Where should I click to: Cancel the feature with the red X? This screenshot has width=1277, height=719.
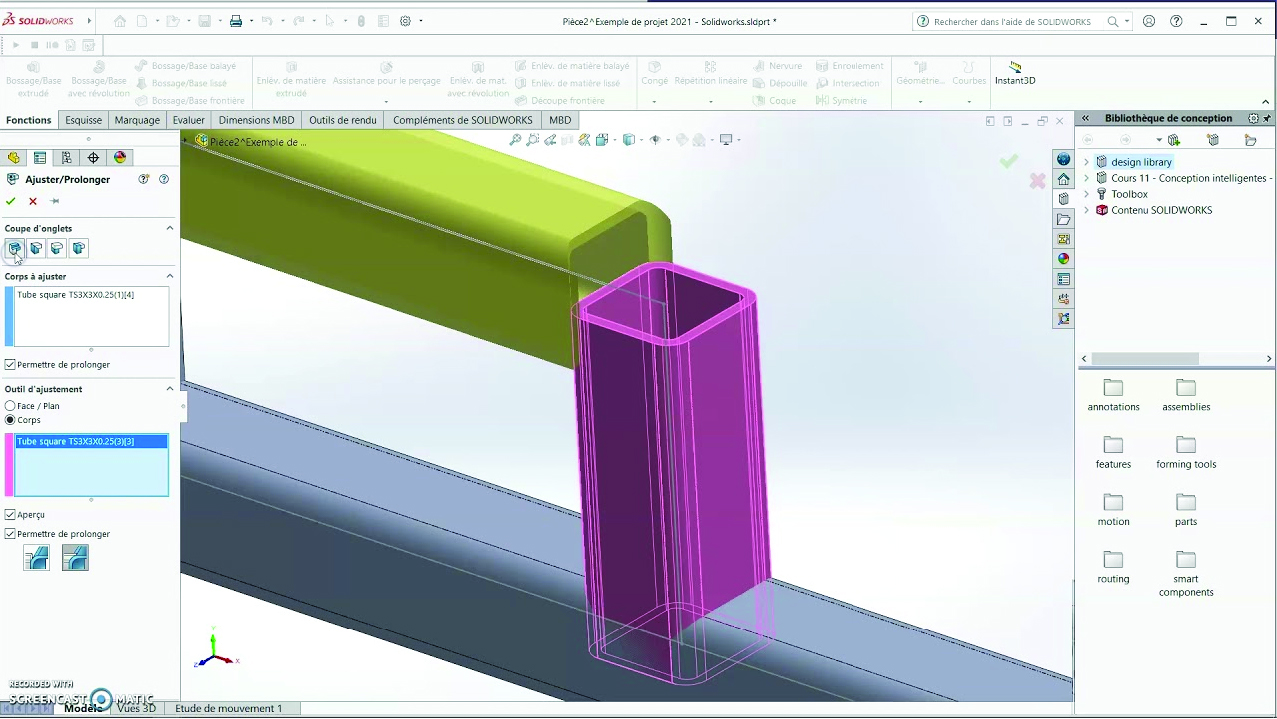(32, 200)
